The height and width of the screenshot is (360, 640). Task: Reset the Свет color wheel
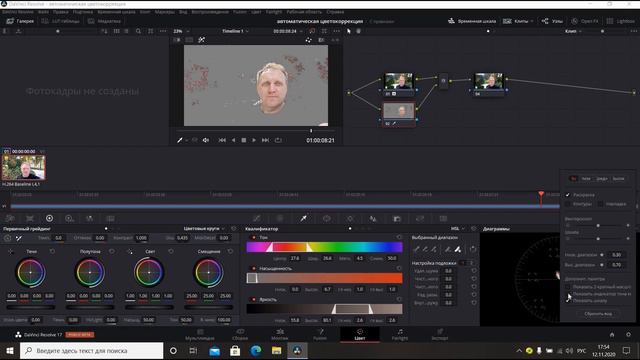[171, 251]
